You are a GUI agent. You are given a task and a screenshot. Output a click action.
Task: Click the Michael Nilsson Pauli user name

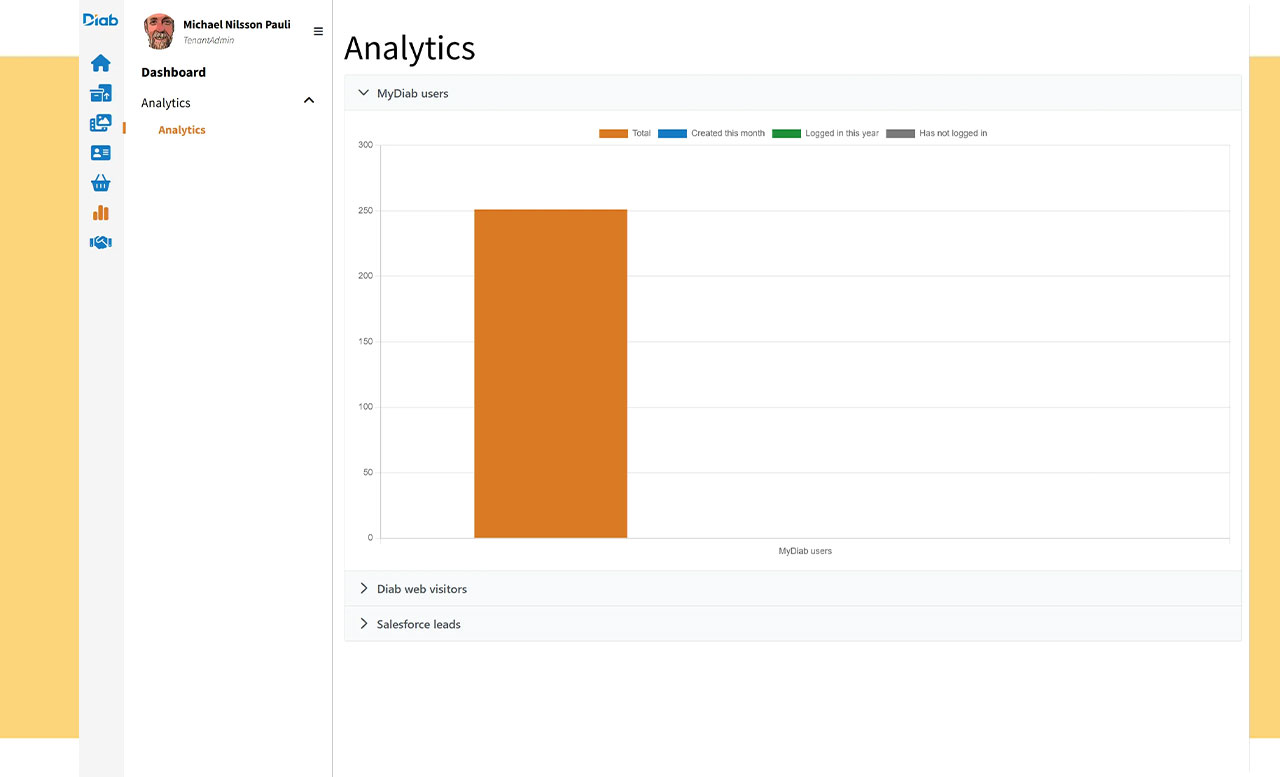237,24
